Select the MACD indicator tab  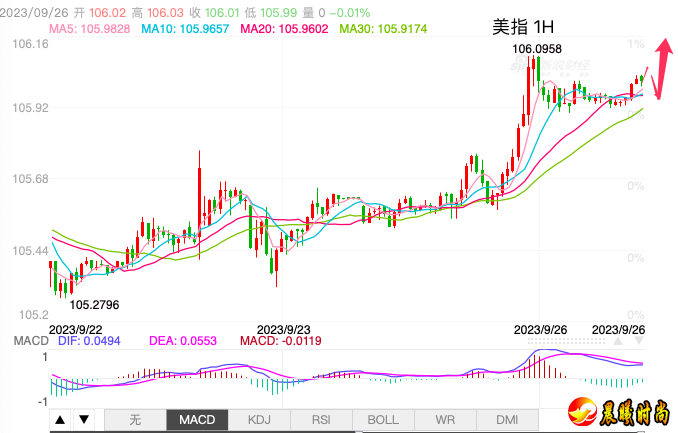point(197,420)
